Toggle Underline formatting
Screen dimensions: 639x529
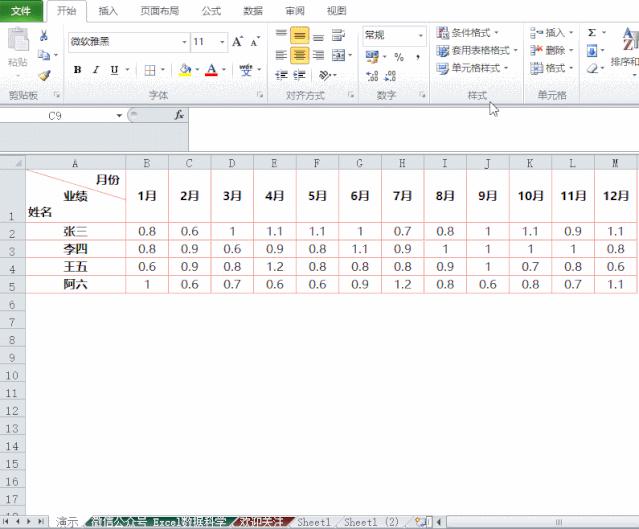pyautogui.click(x=115, y=70)
